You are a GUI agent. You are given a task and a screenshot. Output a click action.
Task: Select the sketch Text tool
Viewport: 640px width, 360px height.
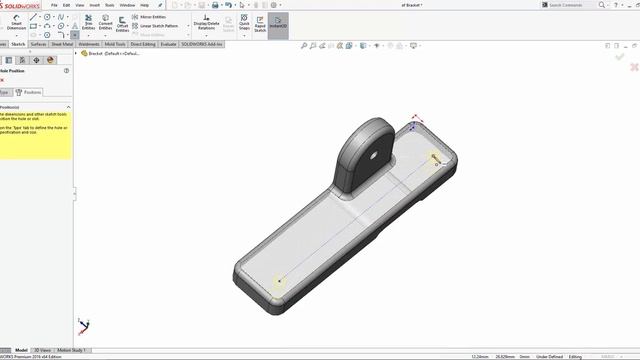coord(75,26)
